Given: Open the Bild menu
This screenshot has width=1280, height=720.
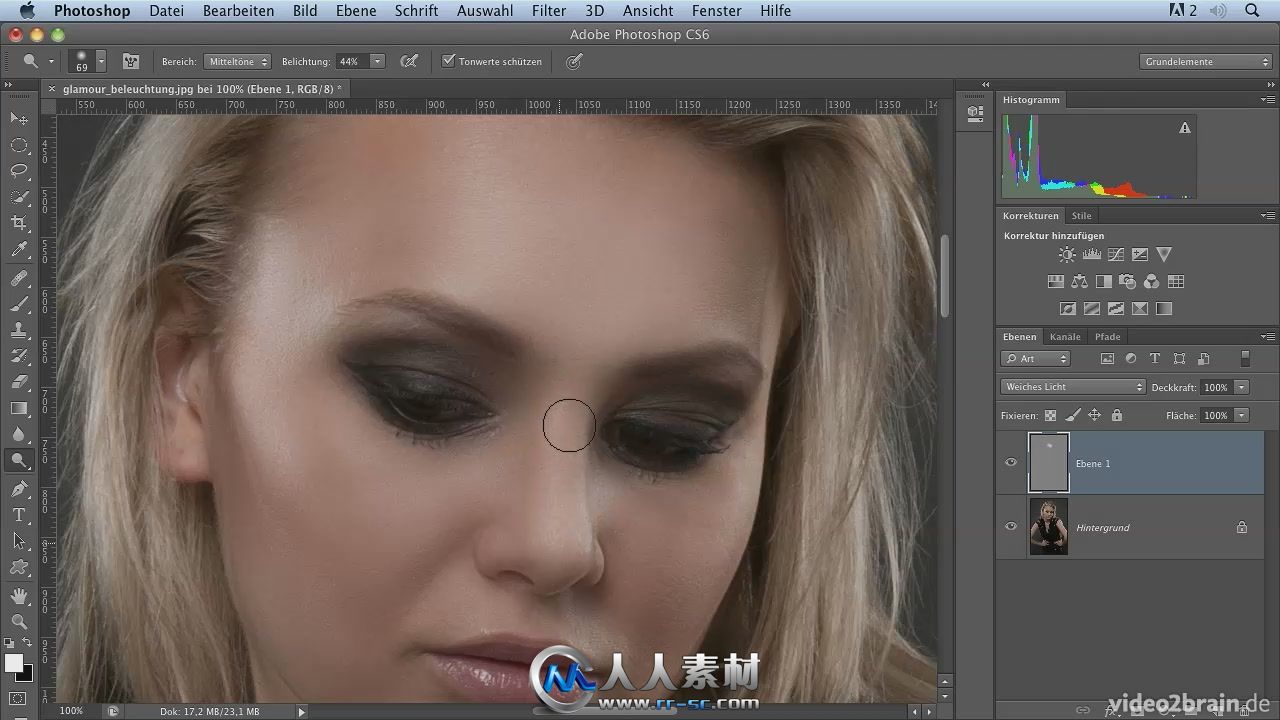Looking at the screenshot, I should click(x=305, y=11).
